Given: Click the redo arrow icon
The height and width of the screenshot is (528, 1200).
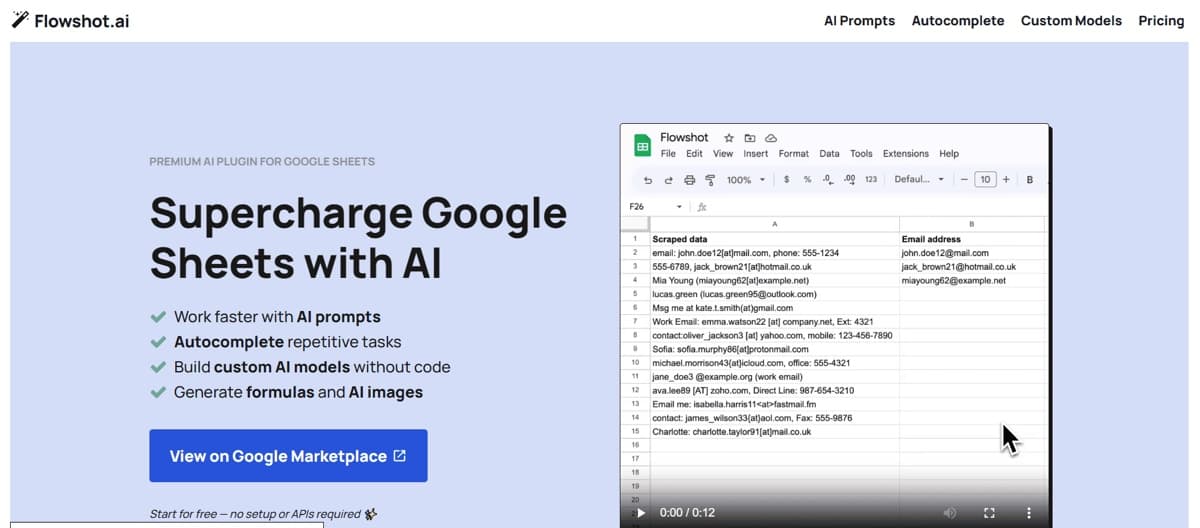Looking at the screenshot, I should click(668, 180).
